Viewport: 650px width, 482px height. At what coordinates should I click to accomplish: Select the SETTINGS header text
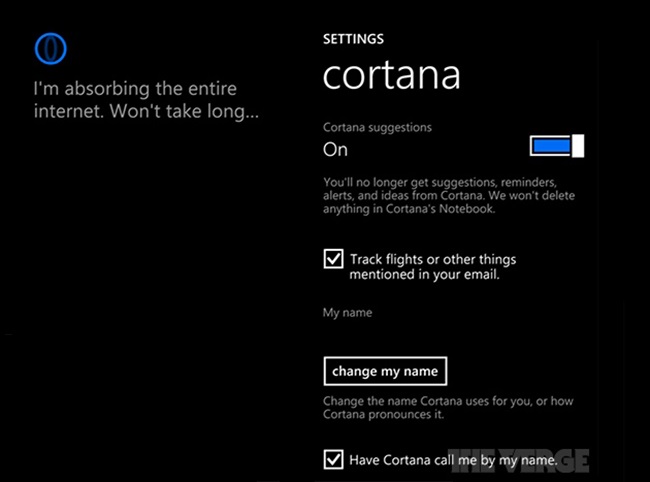(353, 39)
